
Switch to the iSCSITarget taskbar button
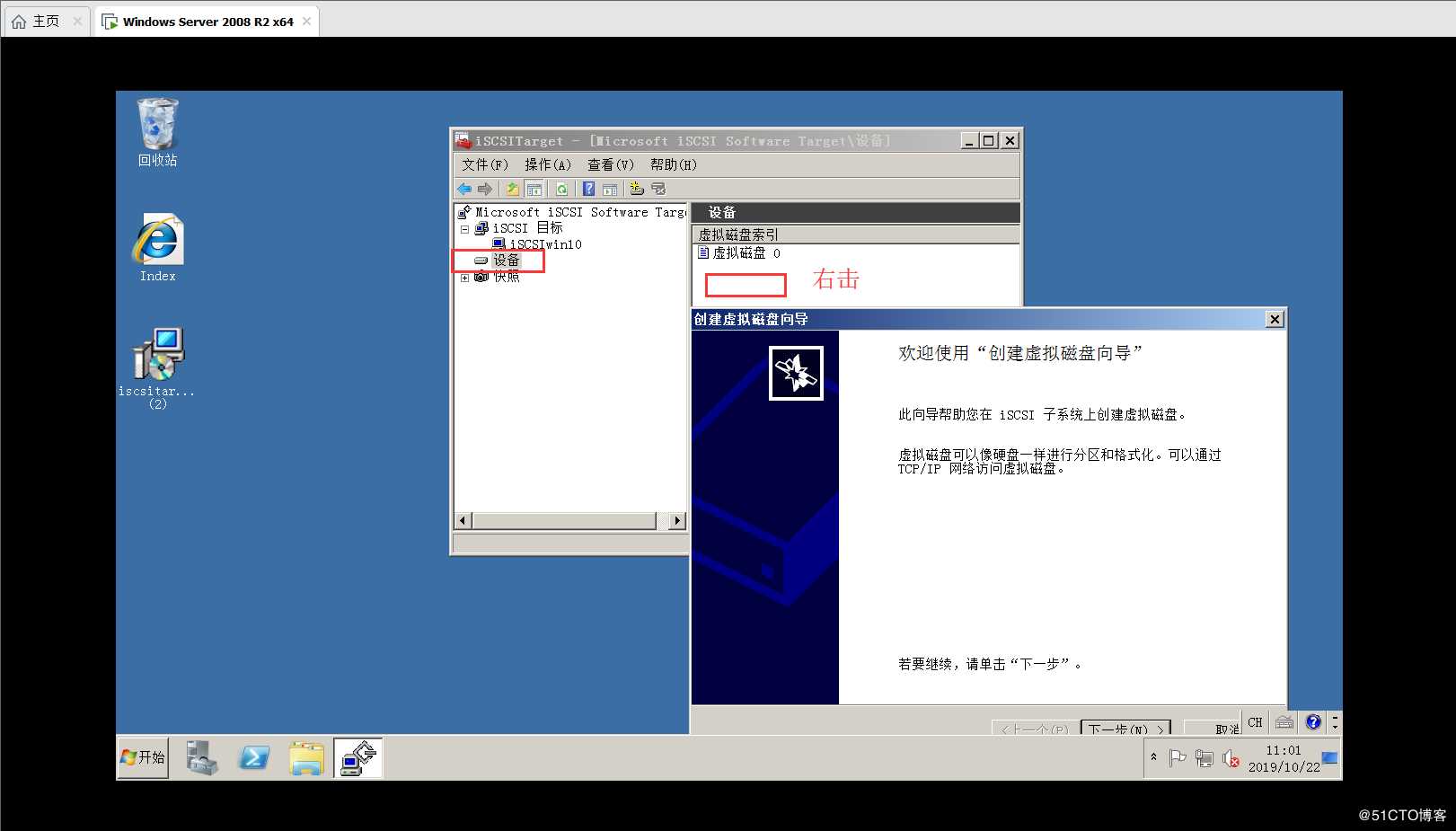point(357,758)
